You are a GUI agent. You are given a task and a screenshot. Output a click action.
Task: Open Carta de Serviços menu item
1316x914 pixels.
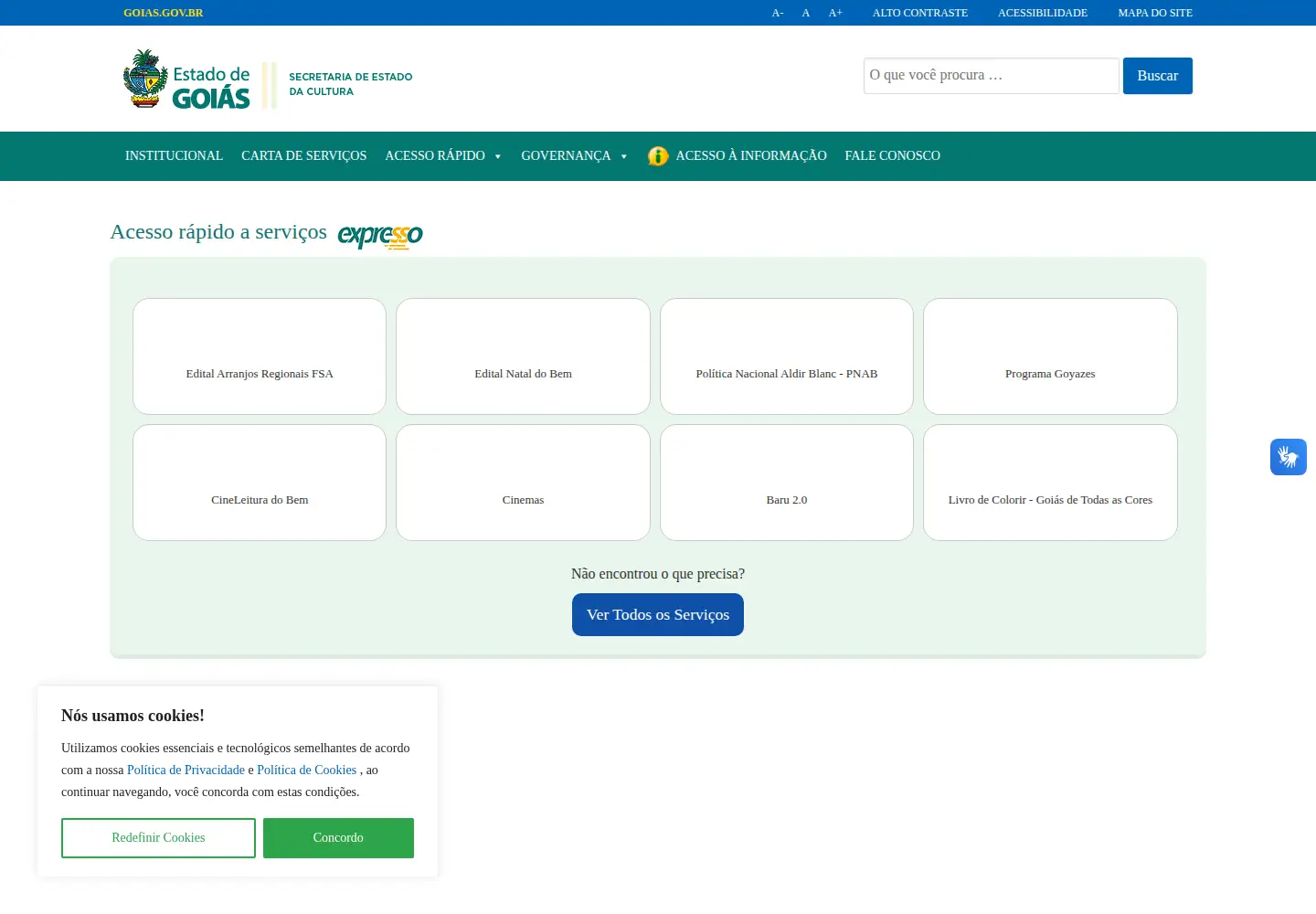(x=303, y=156)
